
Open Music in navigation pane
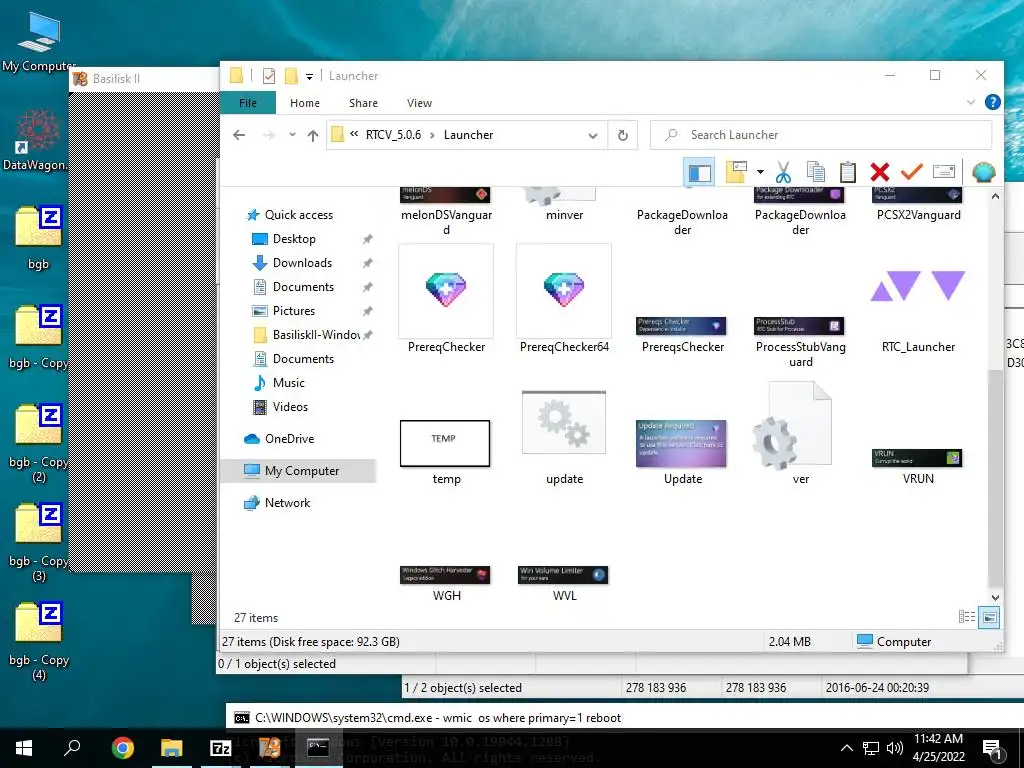tap(289, 383)
